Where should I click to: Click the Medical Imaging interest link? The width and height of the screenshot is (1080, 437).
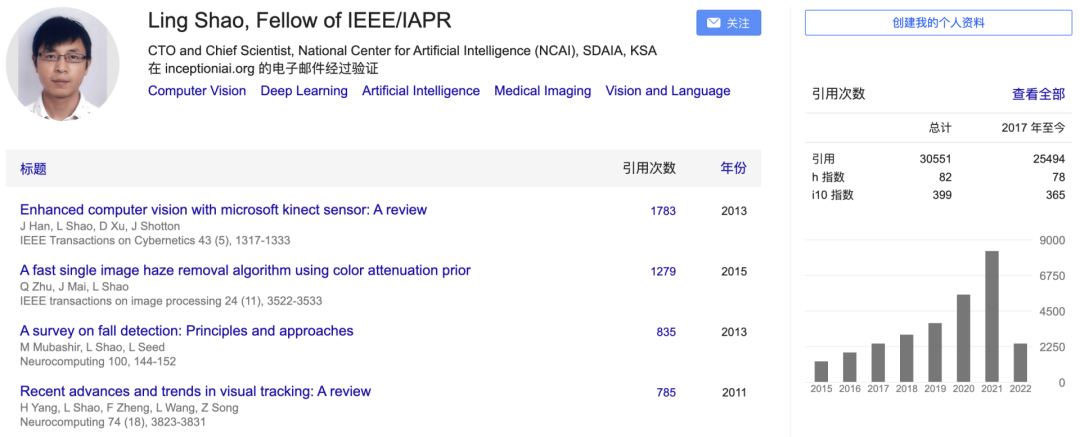tap(542, 91)
